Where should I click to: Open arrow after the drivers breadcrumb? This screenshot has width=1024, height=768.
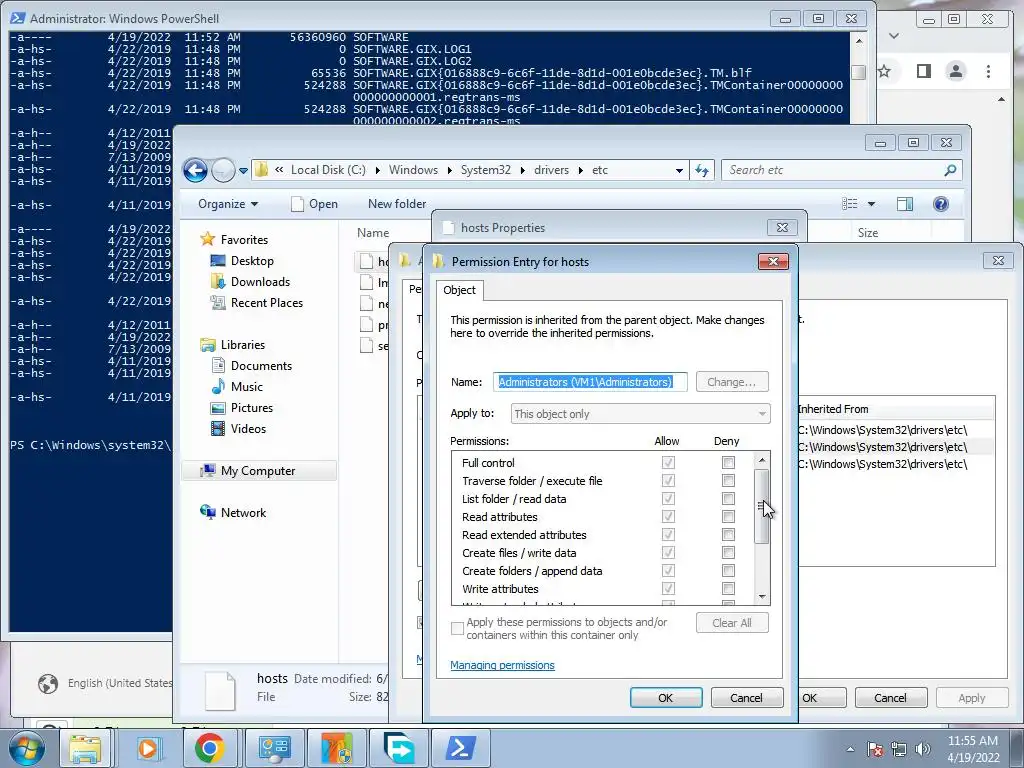(x=581, y=170)
